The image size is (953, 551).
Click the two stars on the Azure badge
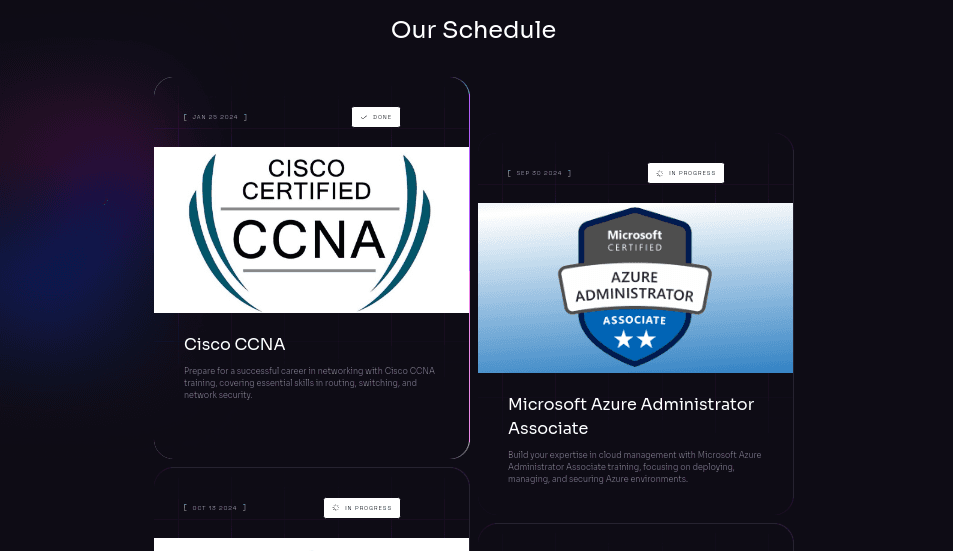634,340
